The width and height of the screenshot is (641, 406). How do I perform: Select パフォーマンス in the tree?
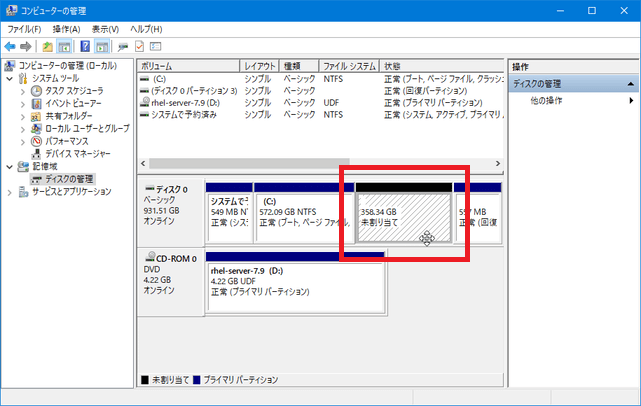tap(73, 141)
